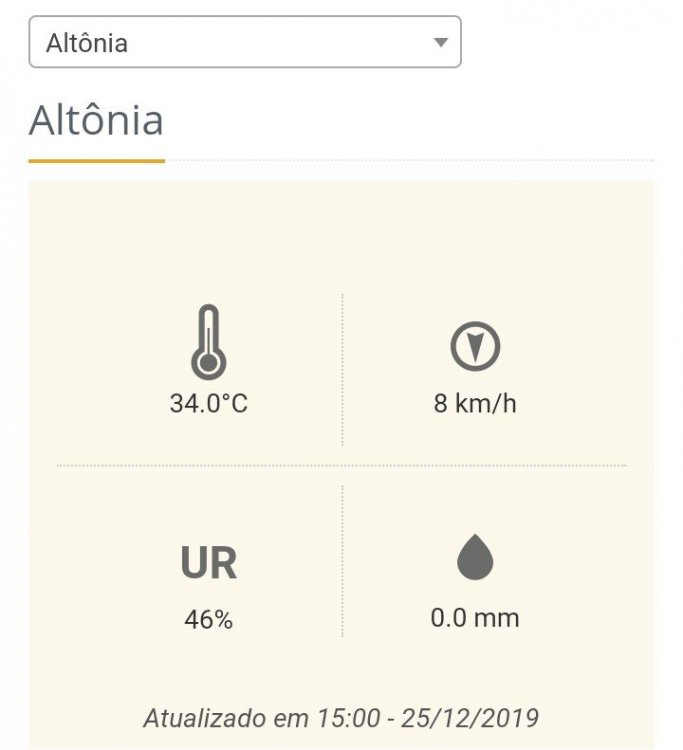This screenshot has height=750, width=683.
Task: Click the 8 km/h wind speed value
Action: pos(475,404)
